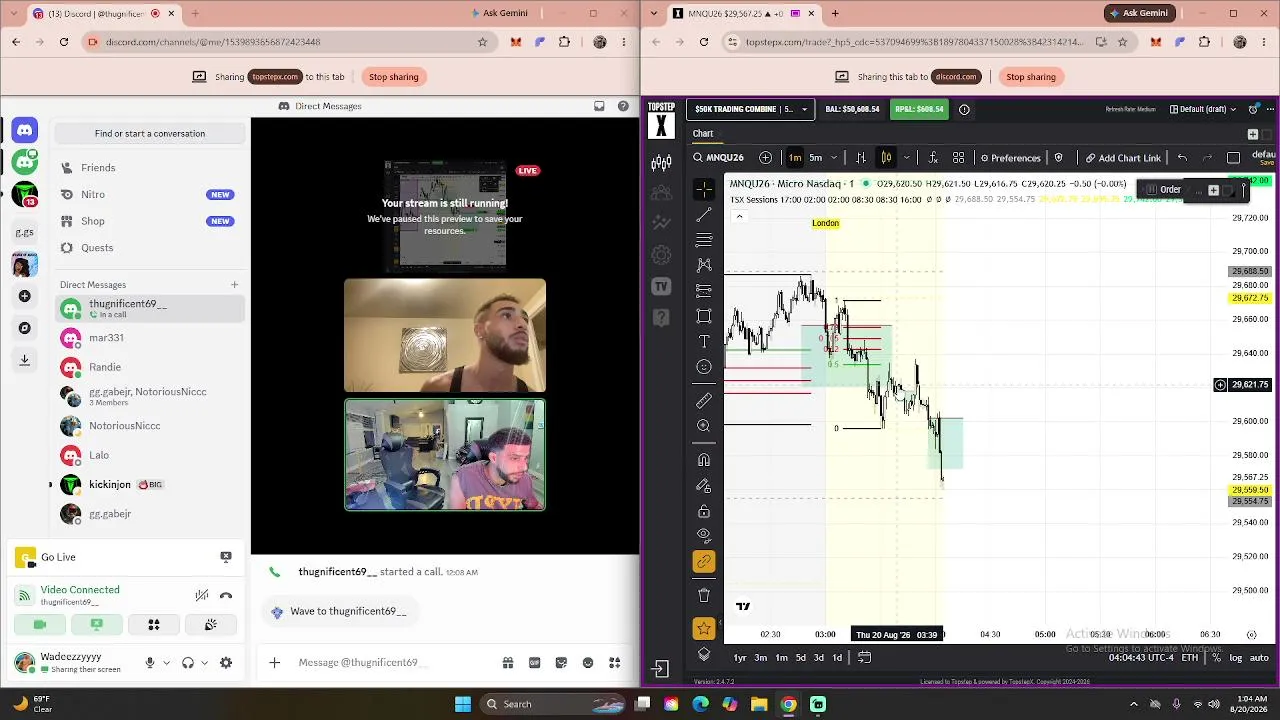The width and height of the screenshot is (1280, 720).
Task: Open the NotoriousNiccc direct message
Action: (150, 426)
